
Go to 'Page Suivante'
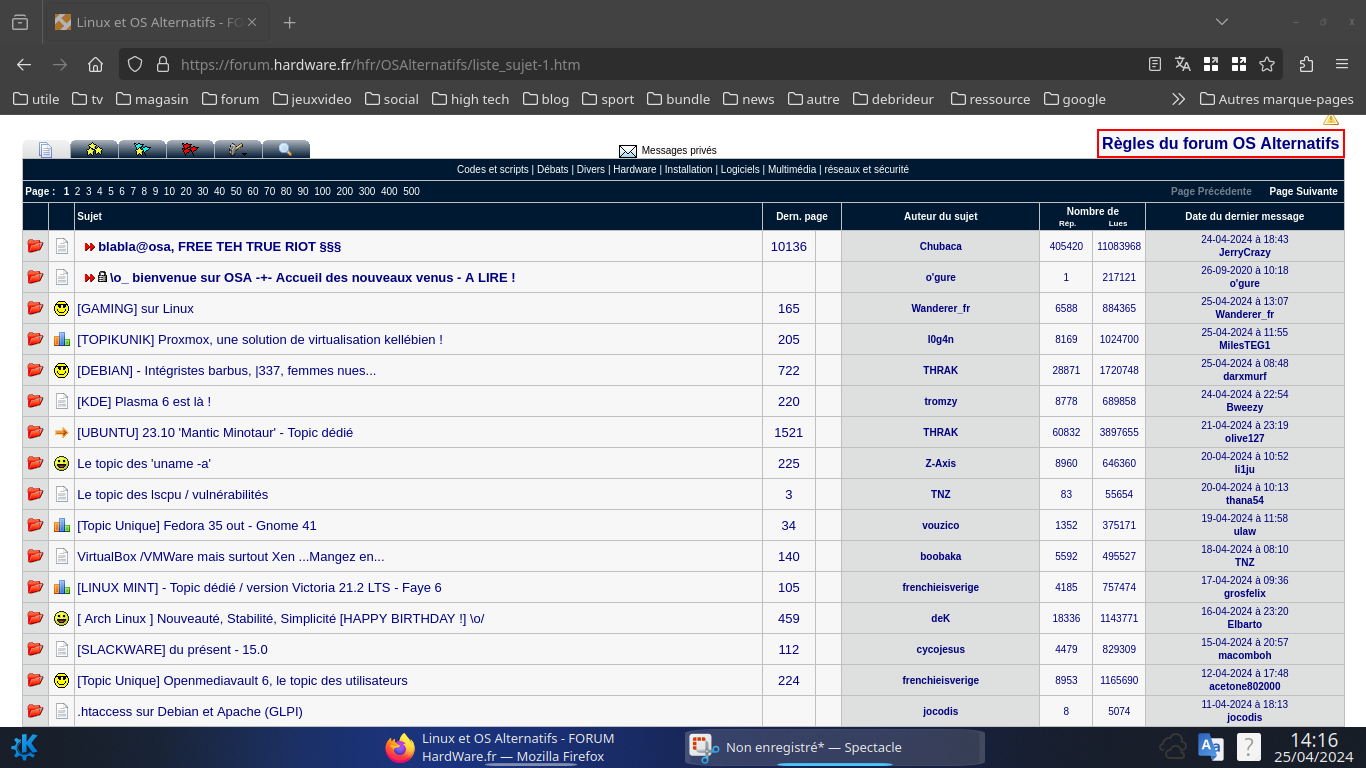click(x=1303, y=191)
